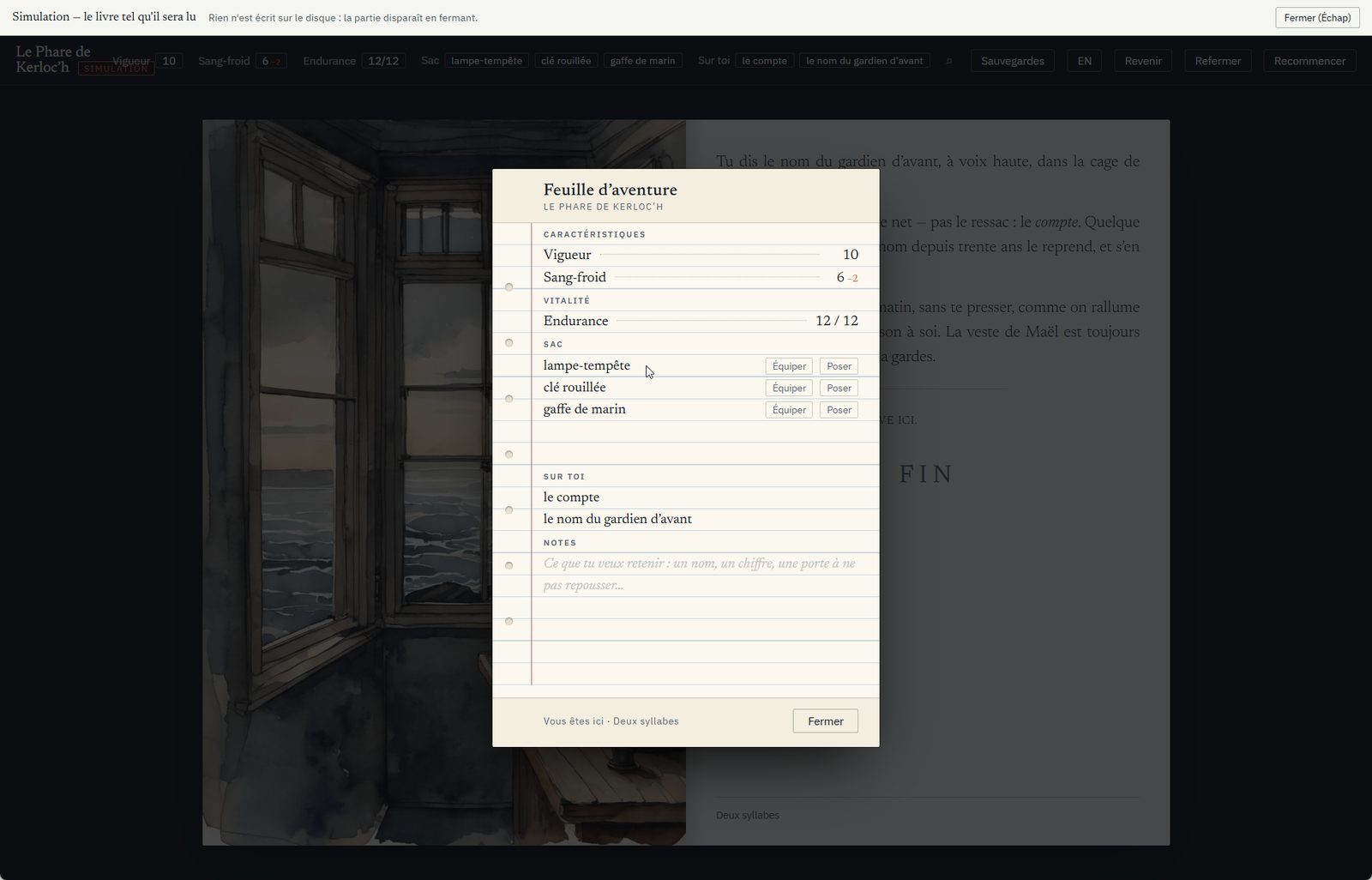Close the simulation via Fermer (Échap)
1372x880 pixels.
[1317, 17]
